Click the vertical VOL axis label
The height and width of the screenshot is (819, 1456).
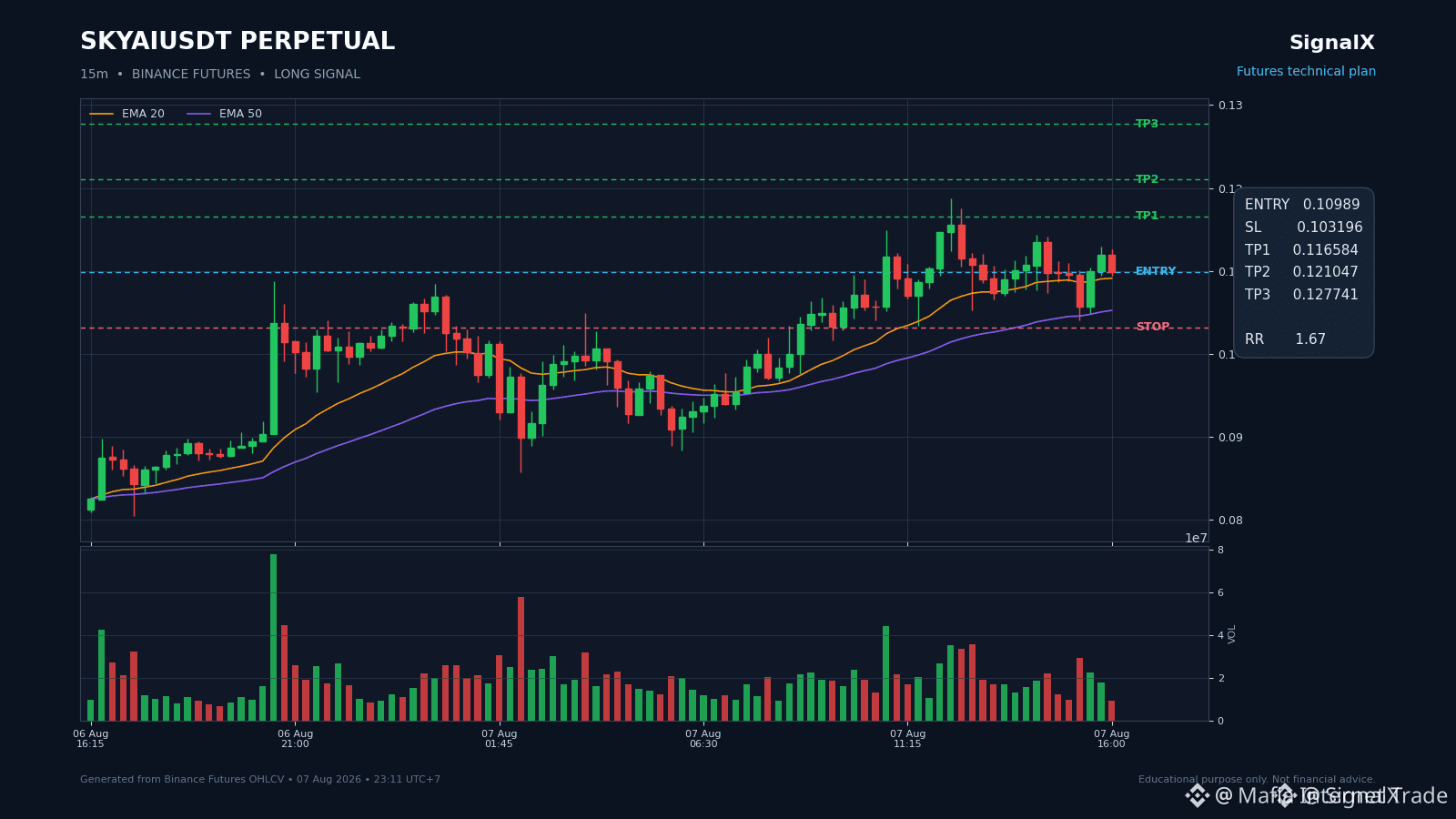[x=1232, y=634]
